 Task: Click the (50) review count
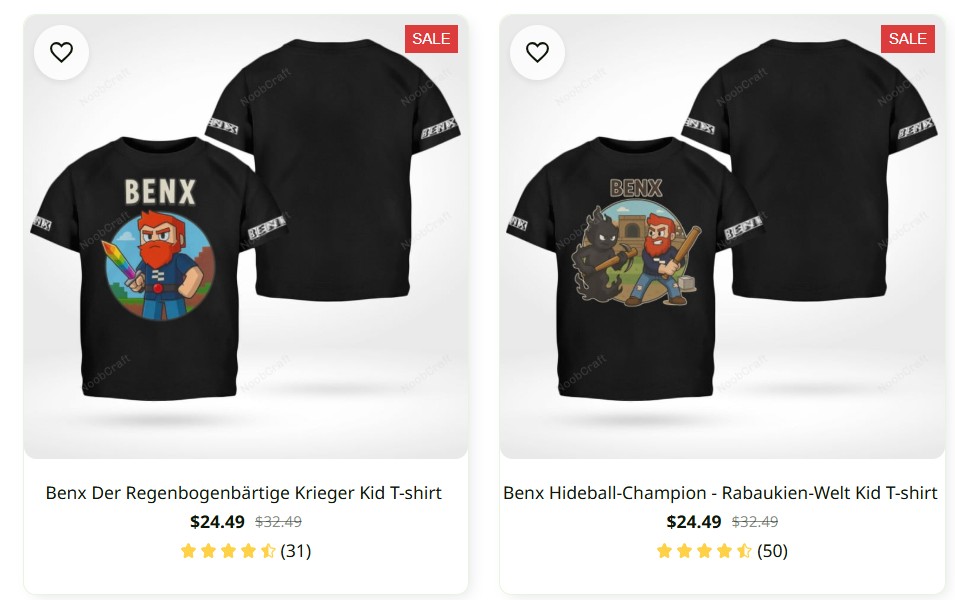772,551
